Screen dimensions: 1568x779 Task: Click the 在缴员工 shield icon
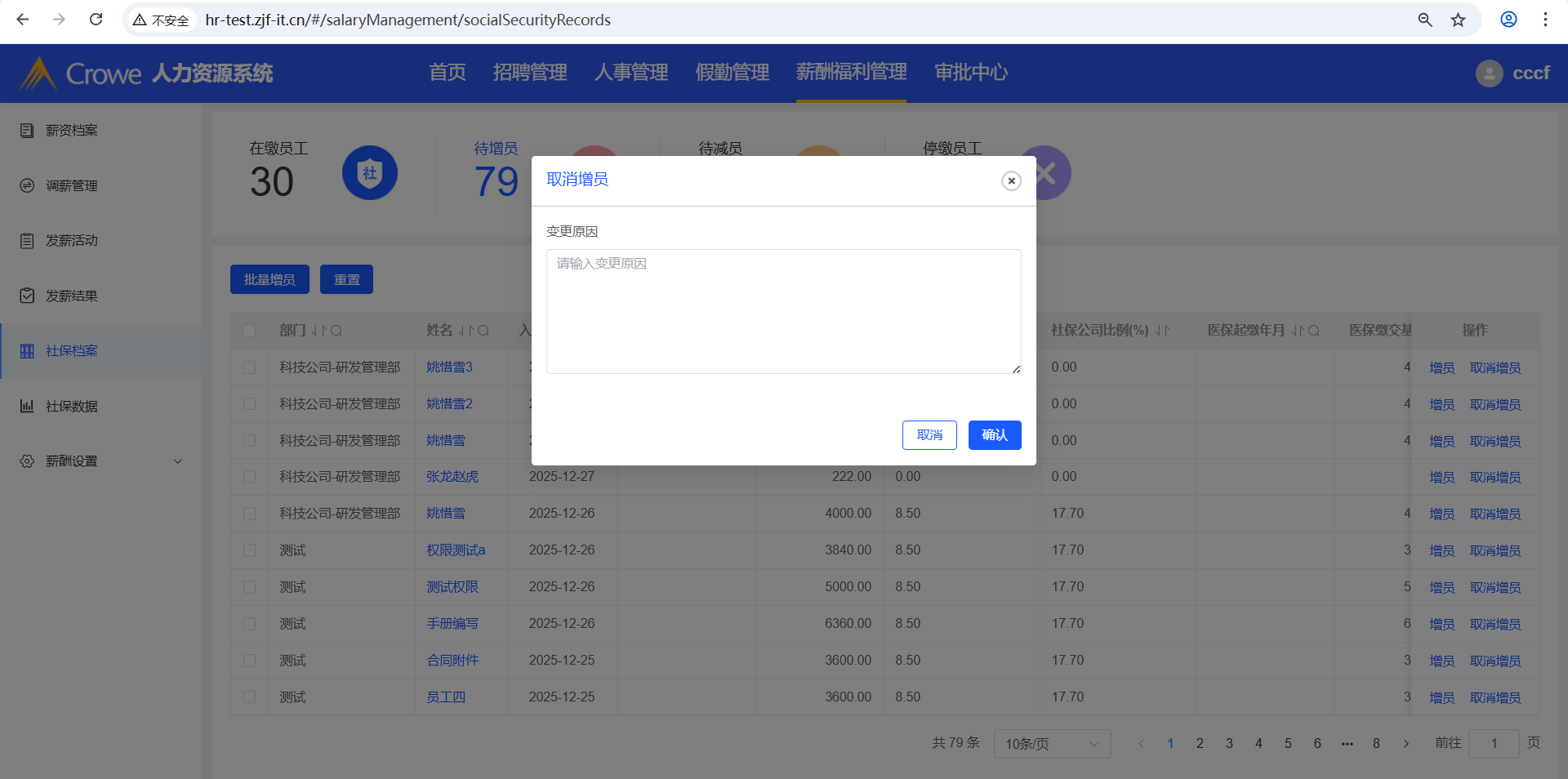coord(369,173)
